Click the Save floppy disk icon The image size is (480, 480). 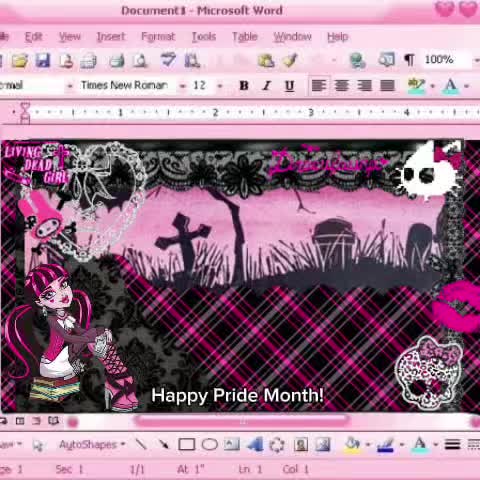[x=43, y=61]
